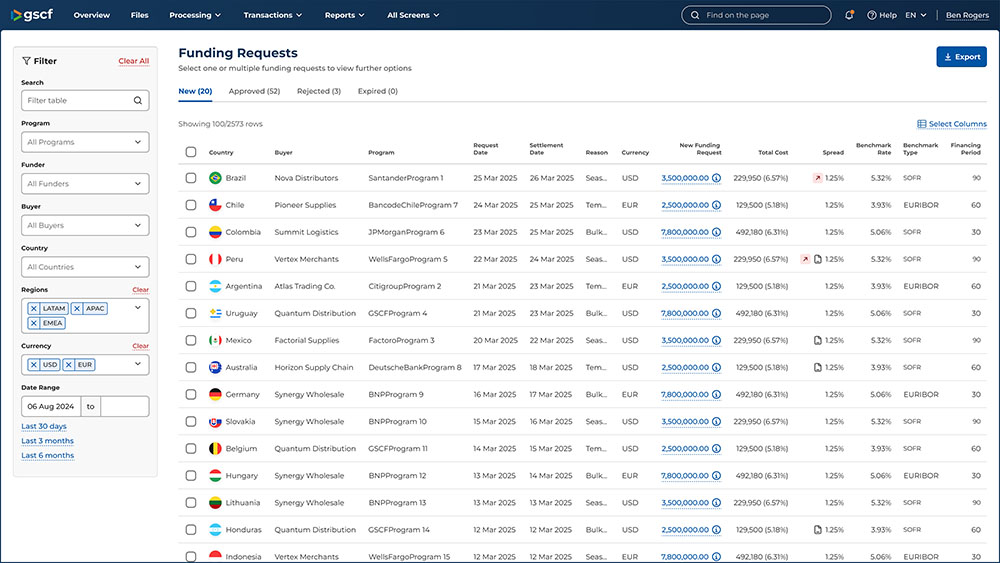Click red arrow icon in Brazil's Spread cell

(x=818, y=178)
